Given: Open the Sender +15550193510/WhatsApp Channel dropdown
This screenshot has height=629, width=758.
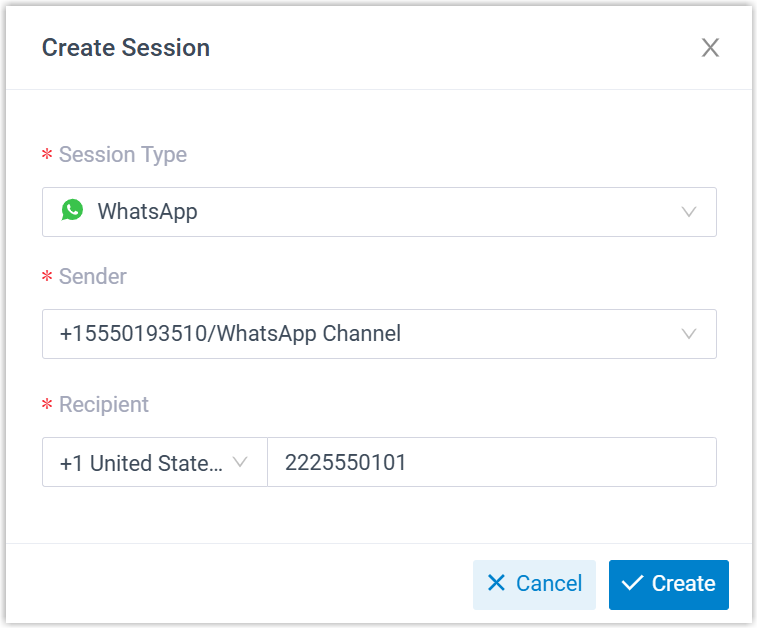Looking at the screenshot, I should tap(378, 334).
